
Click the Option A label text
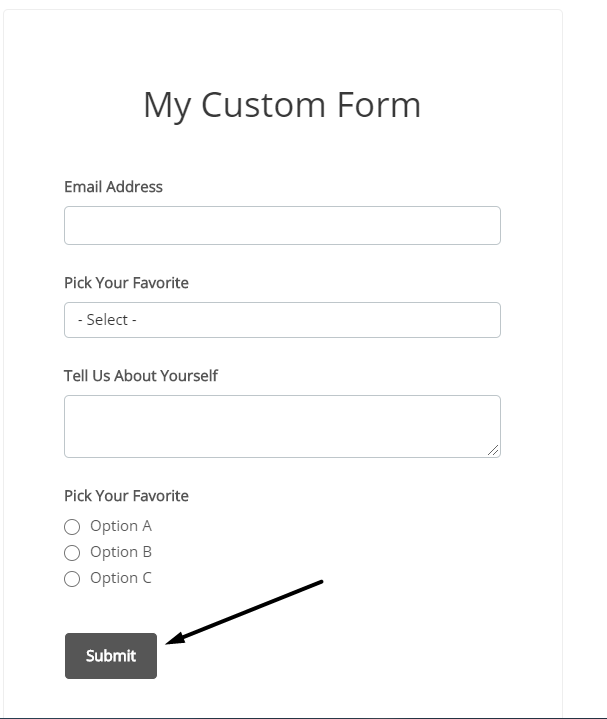pyautogui.click(x=121, y=526)
